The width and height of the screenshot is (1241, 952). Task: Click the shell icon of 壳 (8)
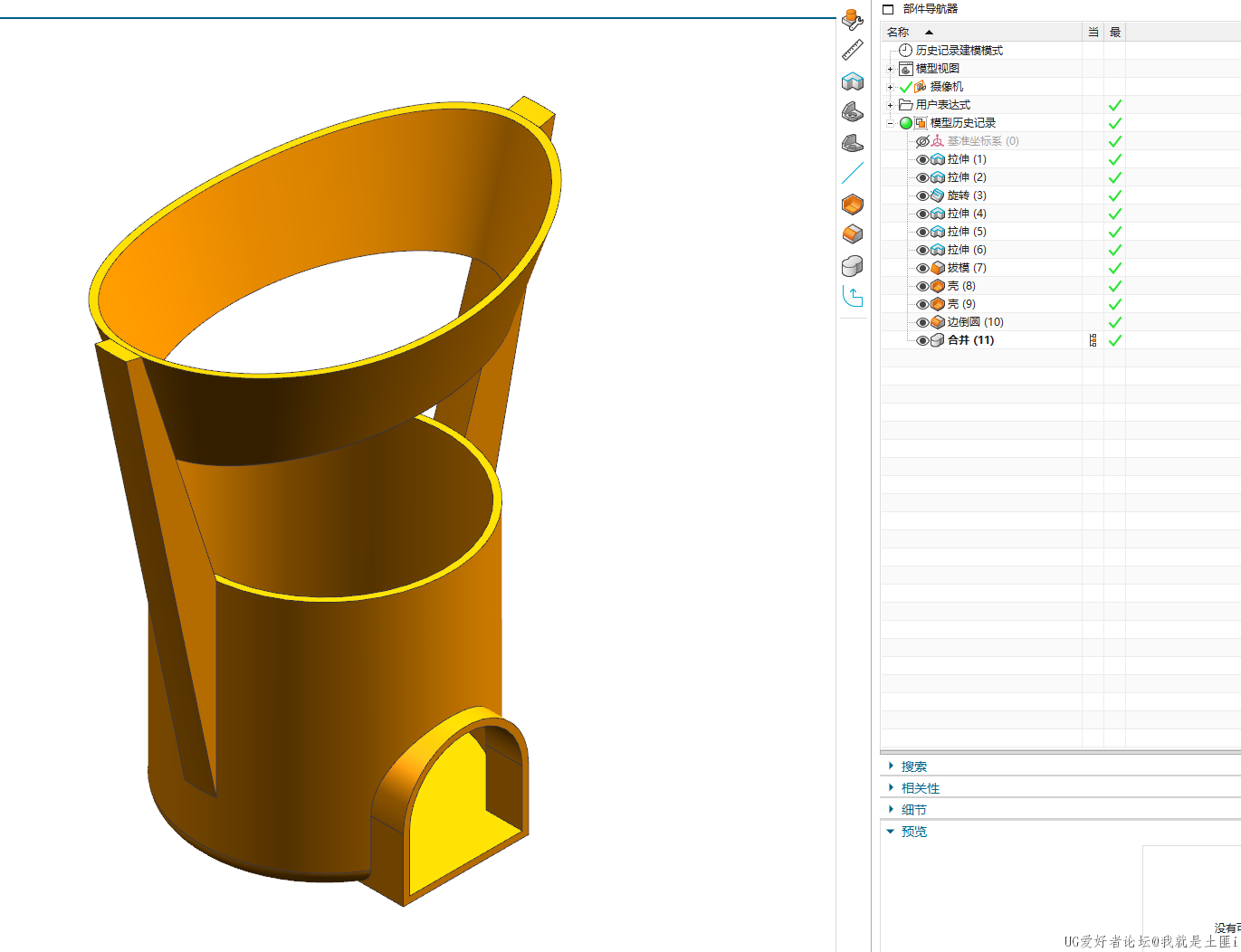(938, 286)
